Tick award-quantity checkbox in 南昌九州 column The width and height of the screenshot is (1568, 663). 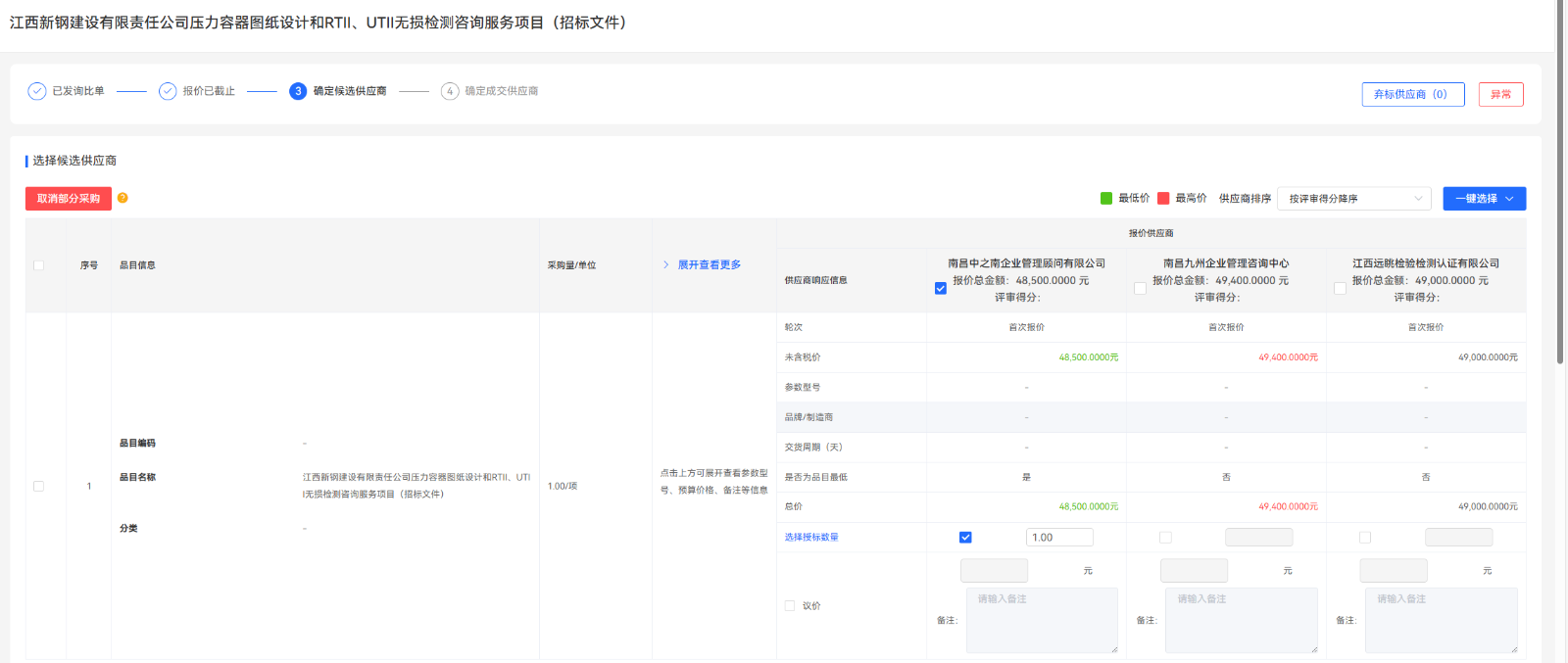click(x=1165, y=538)
